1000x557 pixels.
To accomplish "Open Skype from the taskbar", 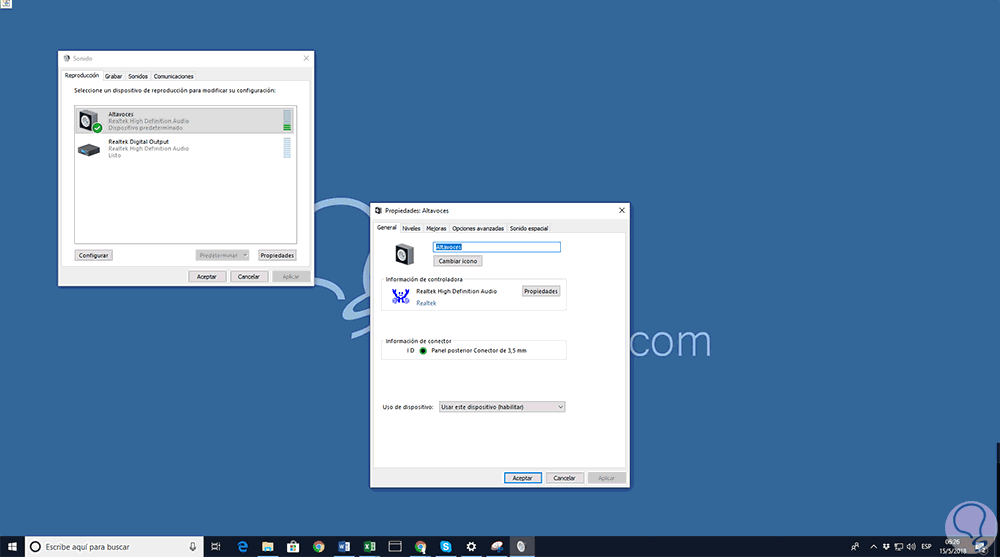I will pyautogui.click(x=446, y=547).
